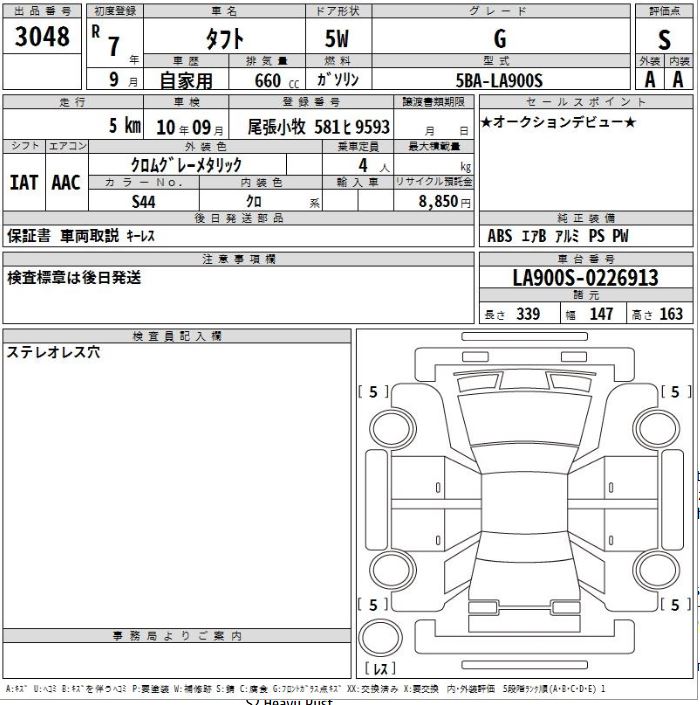
Task: Click the grade value G
Action: point(500,39)
